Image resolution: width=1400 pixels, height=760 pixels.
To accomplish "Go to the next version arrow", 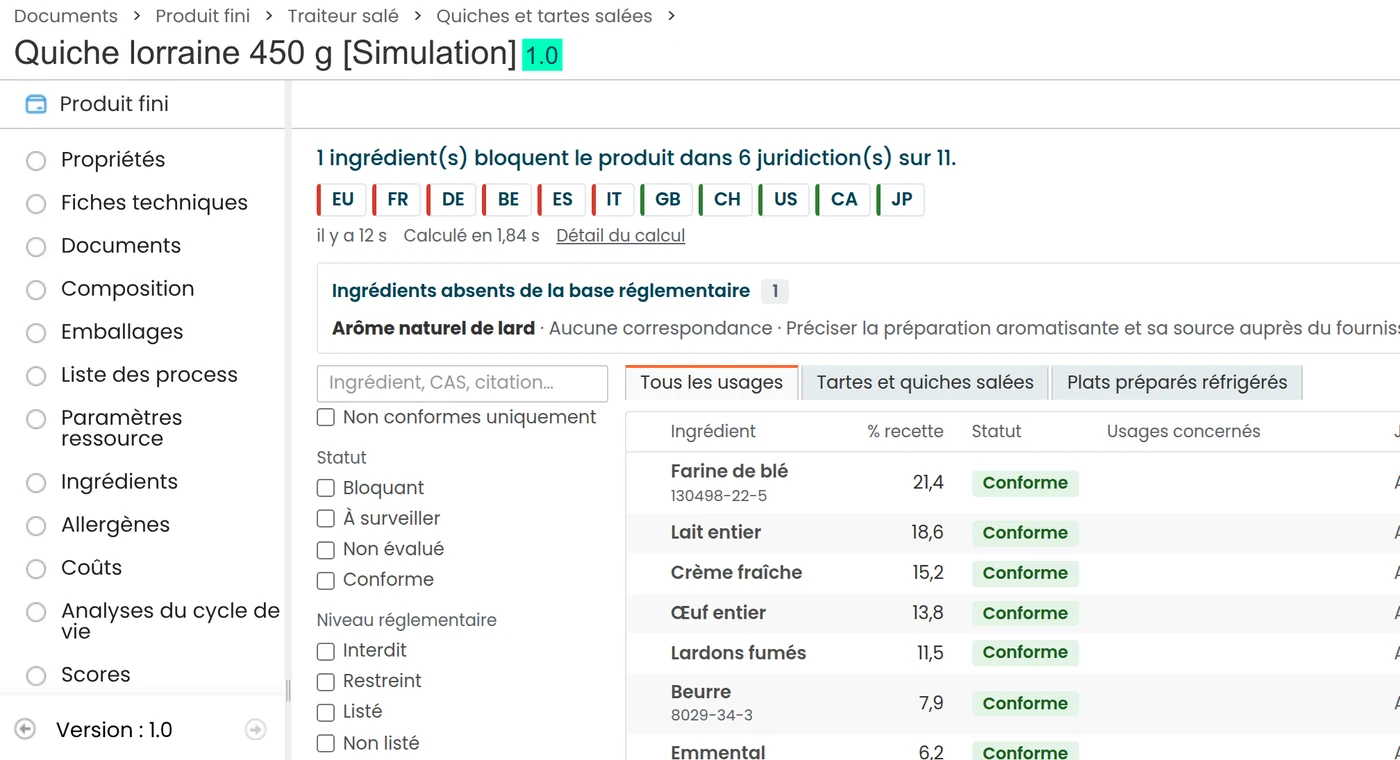I will click(x=256, y=730).
